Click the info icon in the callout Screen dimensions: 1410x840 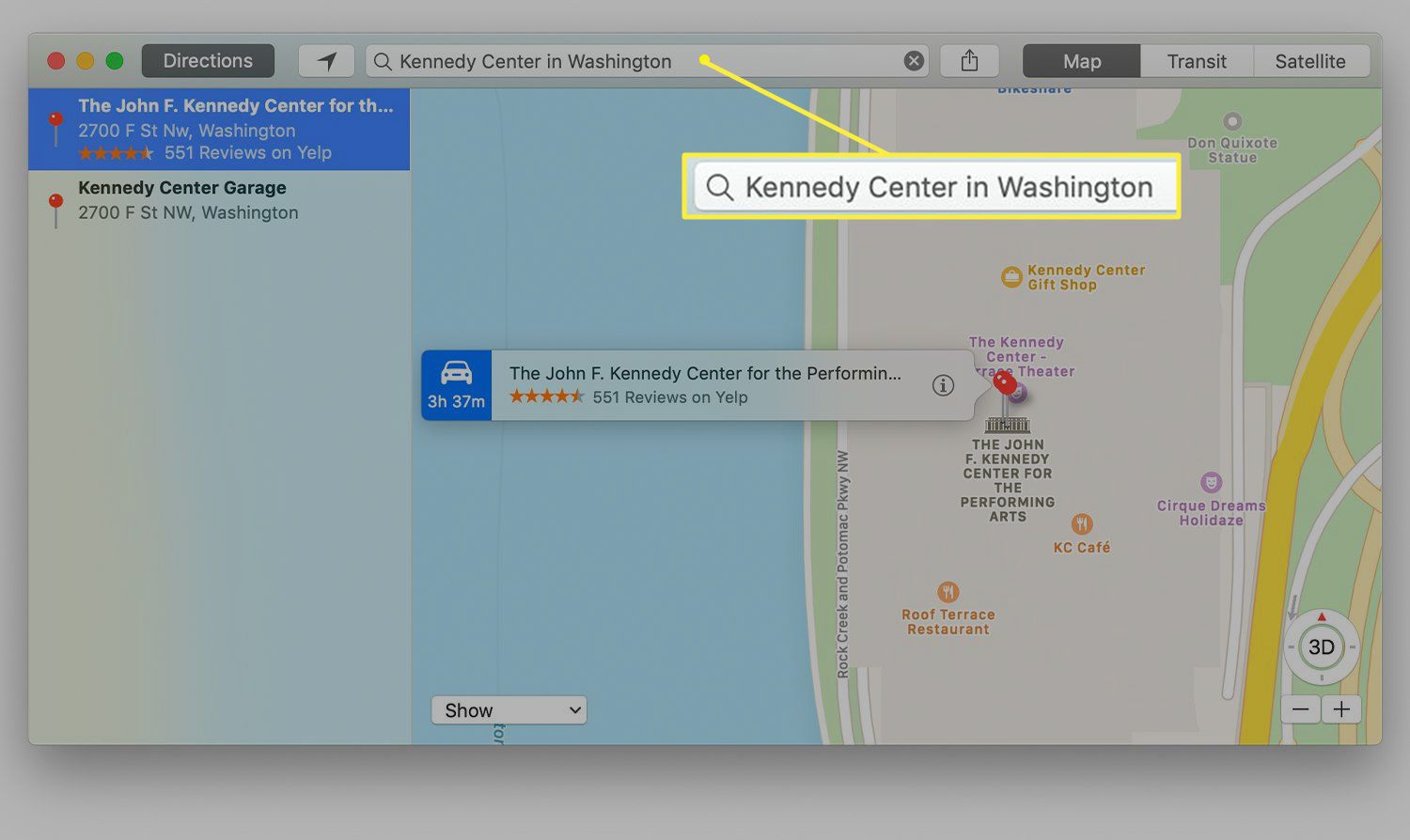click(943, 385)
